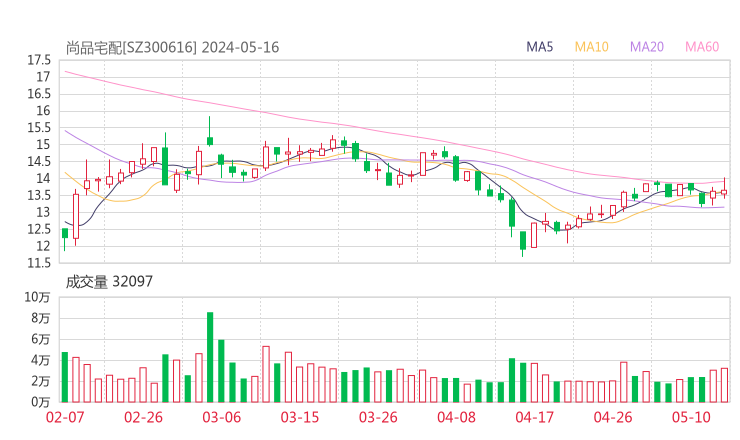Click the 4万 volume axis label
The width and height of the screenshot is (740, 440).
click(x=41, y=360)
